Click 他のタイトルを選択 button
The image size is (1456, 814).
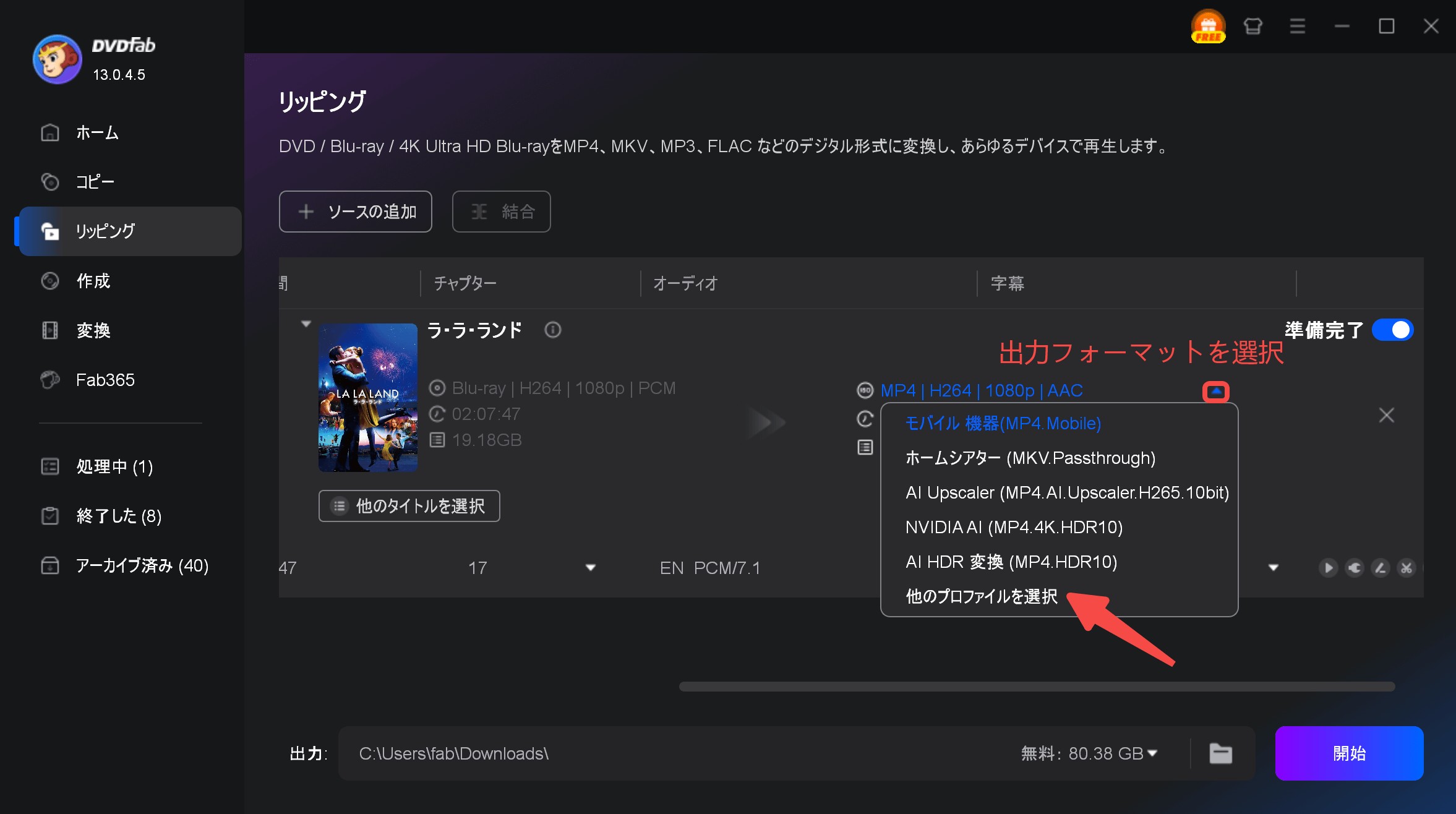pyautogui.click(x=409, y=506)
